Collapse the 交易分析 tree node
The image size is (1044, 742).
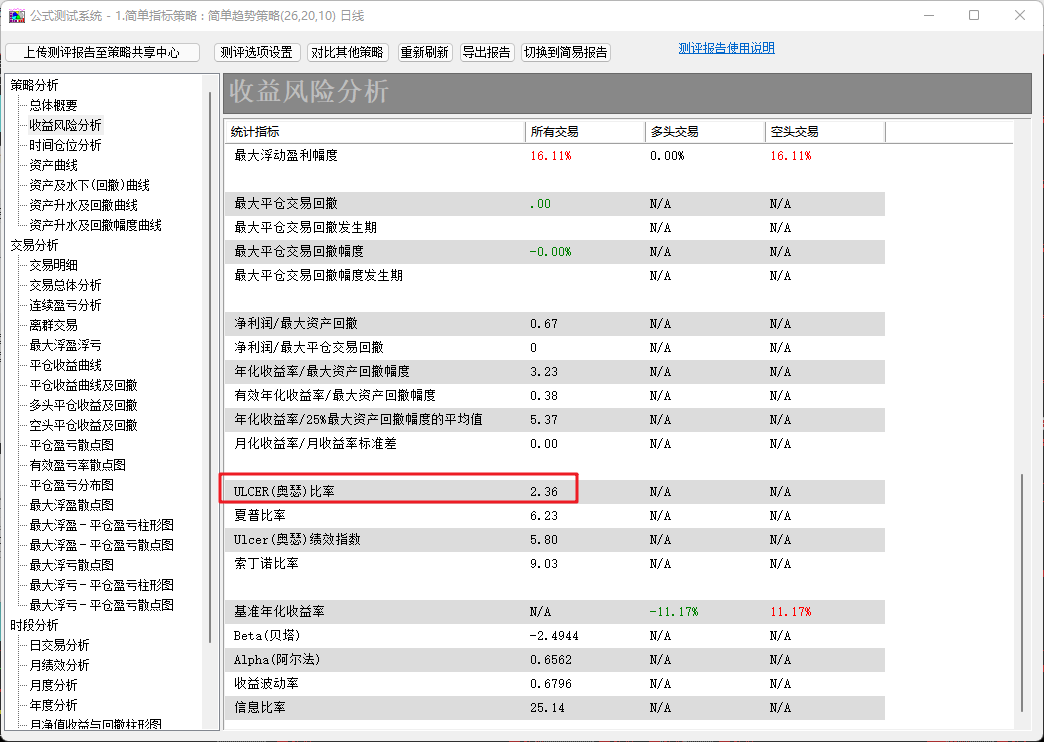coord(34,245)
